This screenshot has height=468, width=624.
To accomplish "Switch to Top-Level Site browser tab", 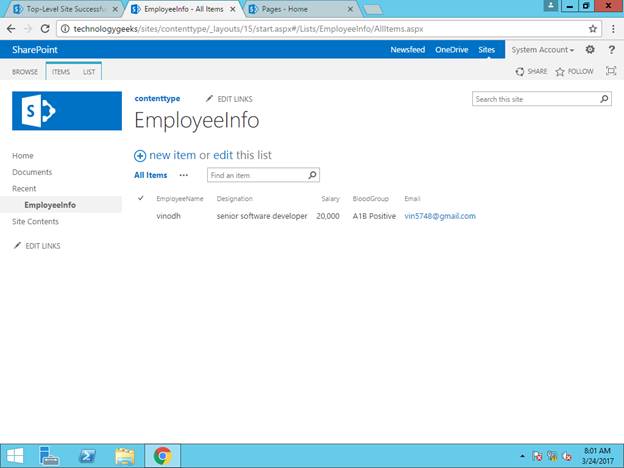I will [64, 9].
